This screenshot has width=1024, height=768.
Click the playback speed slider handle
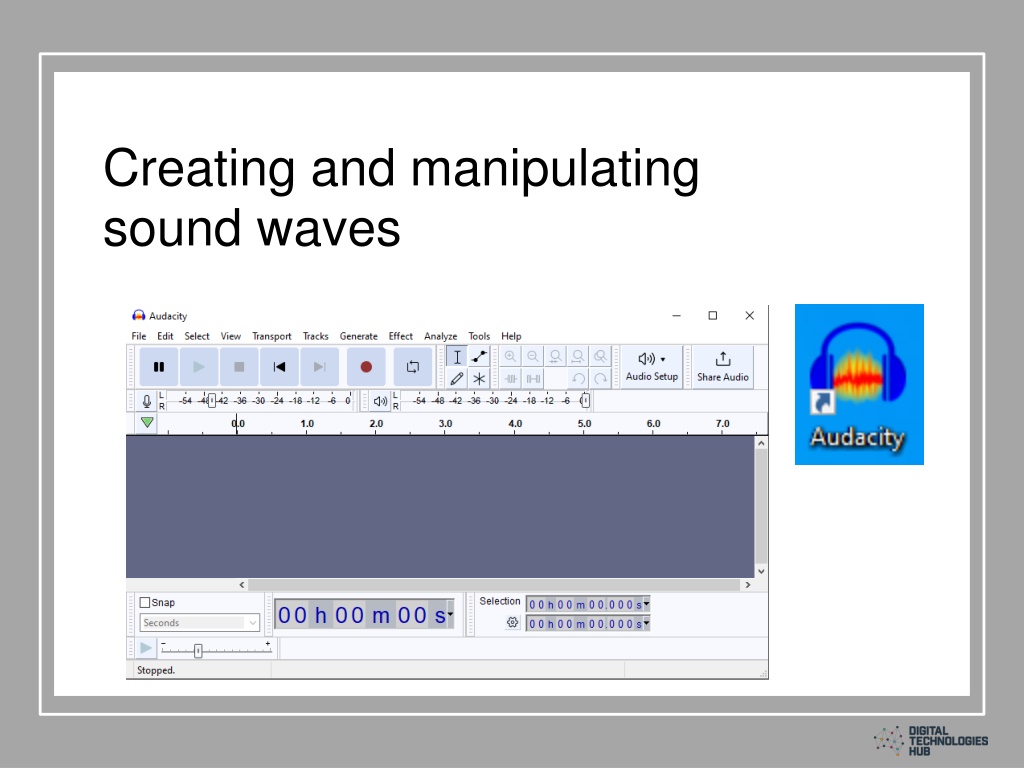pyautogui.click(x=198, y=650)
